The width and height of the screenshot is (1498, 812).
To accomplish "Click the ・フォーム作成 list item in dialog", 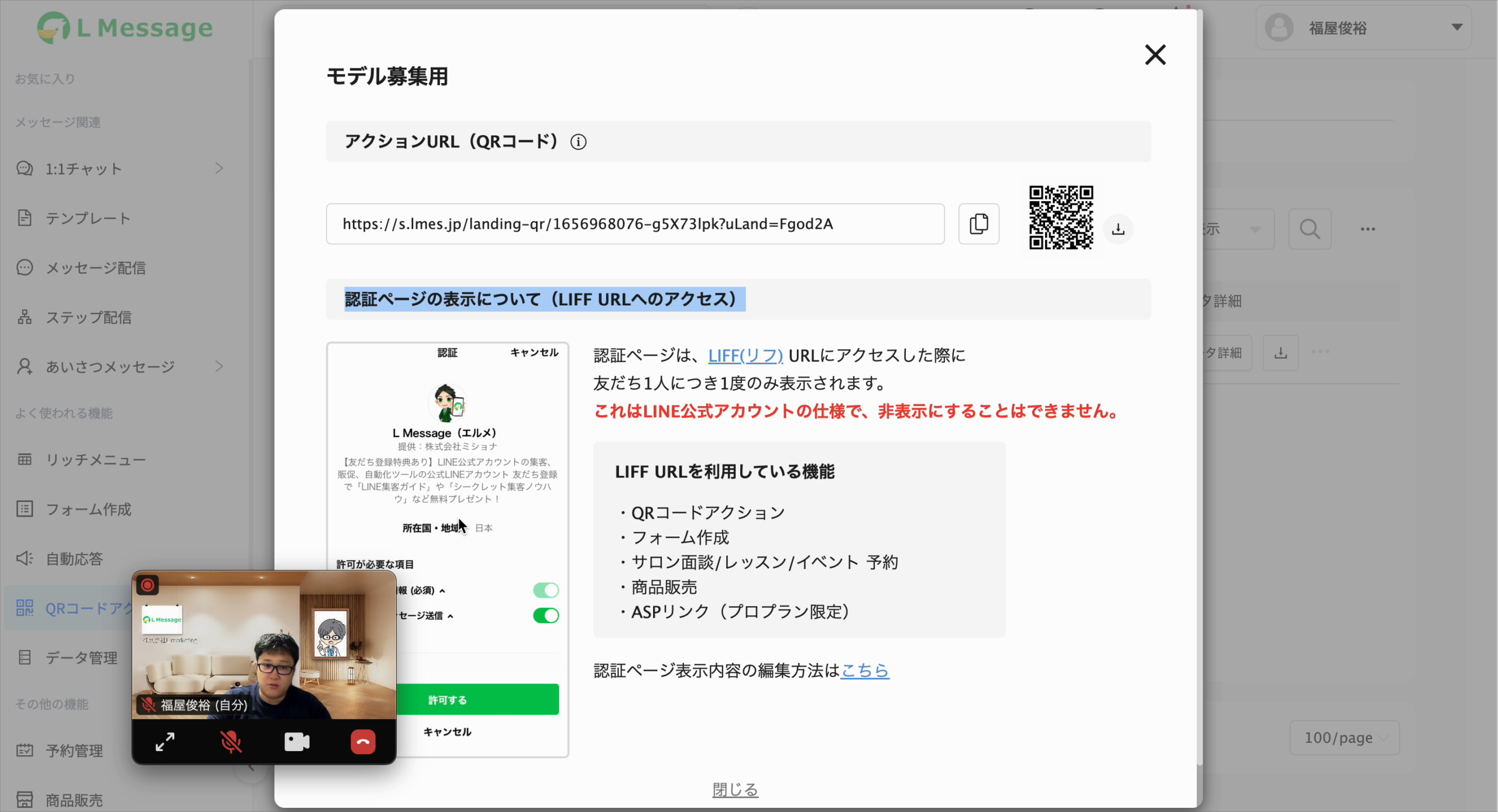I will (x=673, y=537).
